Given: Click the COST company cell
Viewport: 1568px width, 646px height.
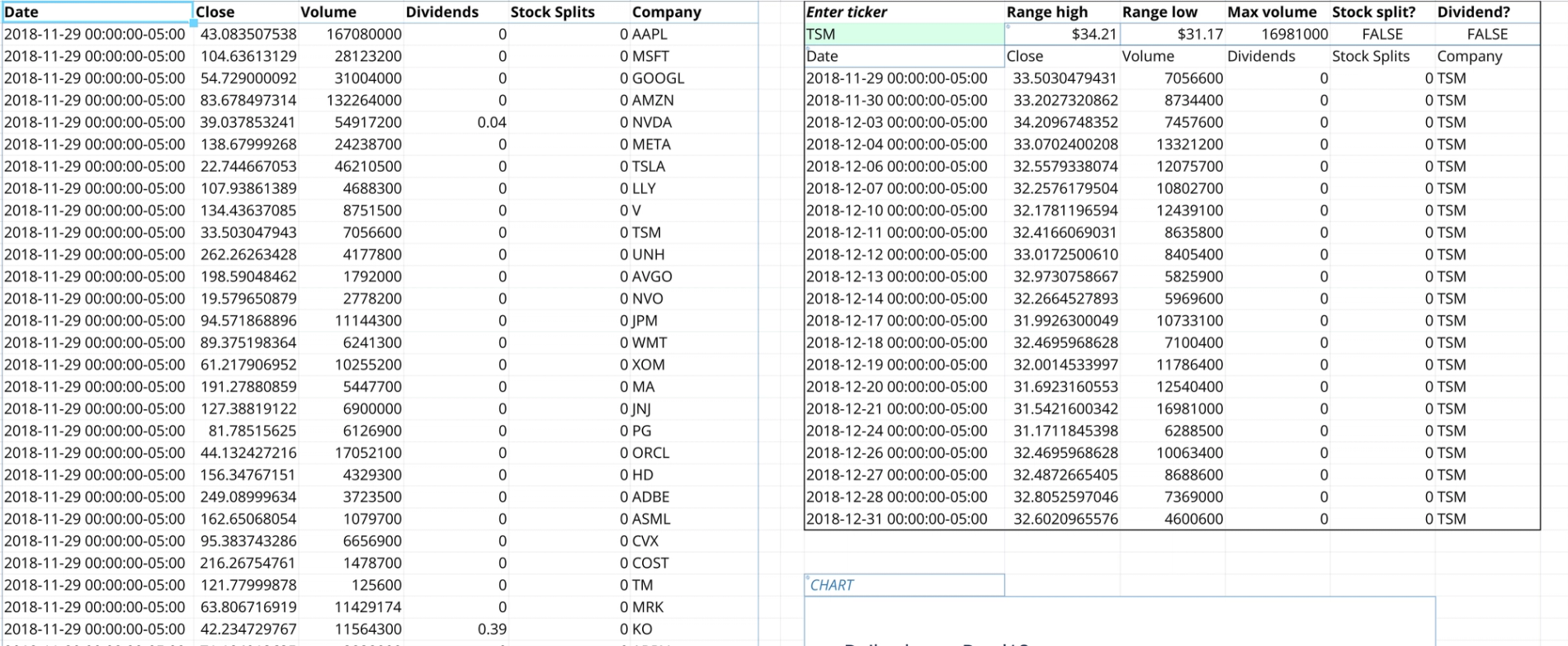Looking at the screenshot, I should pyautogui.click(x=693, y=563).
